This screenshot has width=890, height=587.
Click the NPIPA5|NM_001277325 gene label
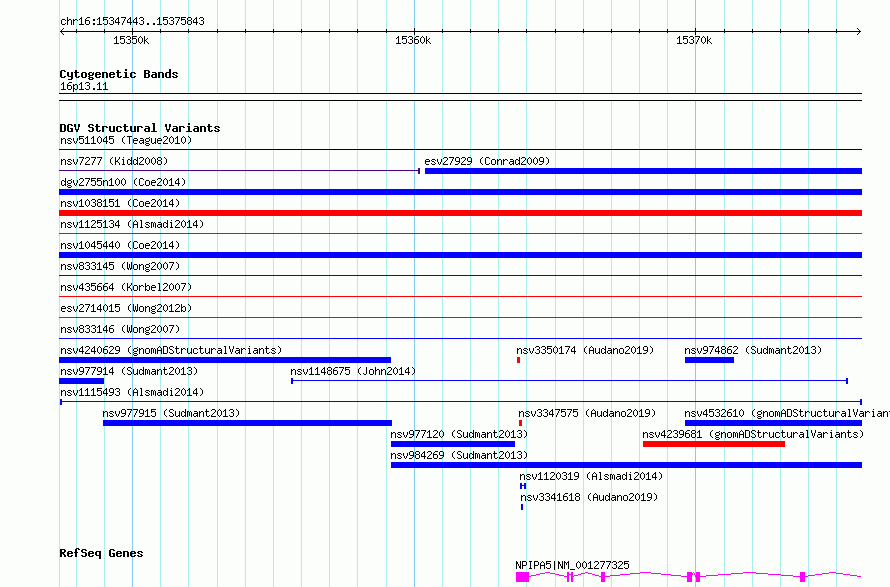tap(572, 565)
